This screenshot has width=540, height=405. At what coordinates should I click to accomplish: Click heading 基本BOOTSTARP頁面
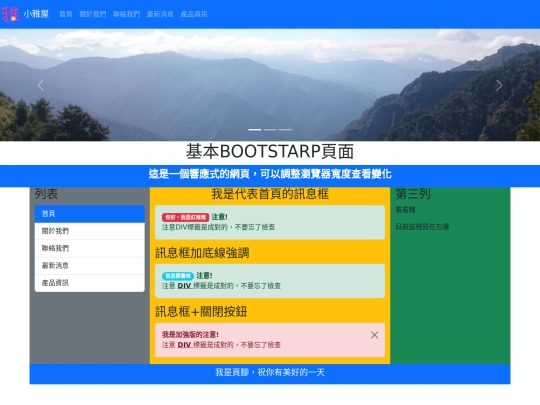(x=270, y=152)
